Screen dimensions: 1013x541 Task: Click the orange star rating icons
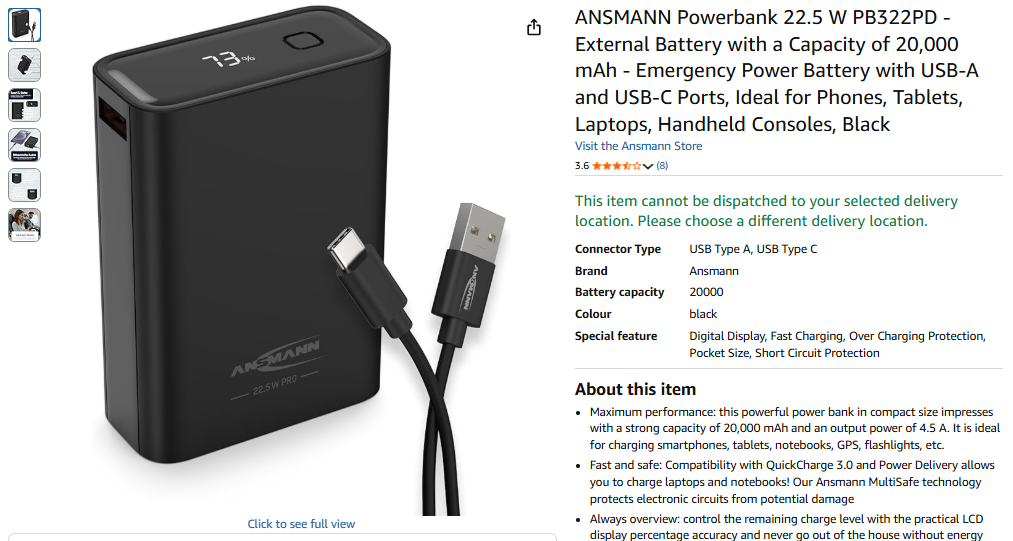(617, 166)
